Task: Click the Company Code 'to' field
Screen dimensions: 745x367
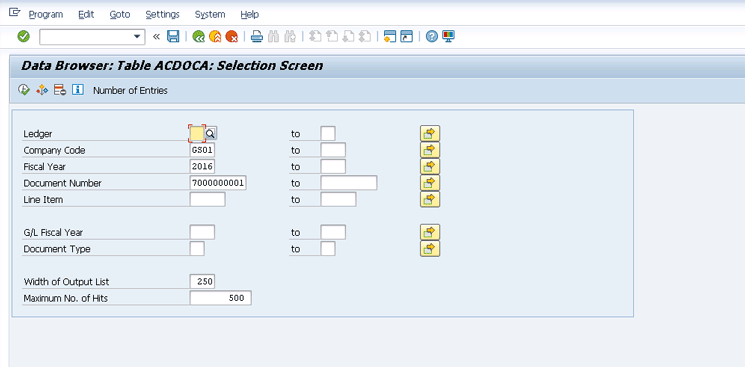Action: click(x=333, y=150)
